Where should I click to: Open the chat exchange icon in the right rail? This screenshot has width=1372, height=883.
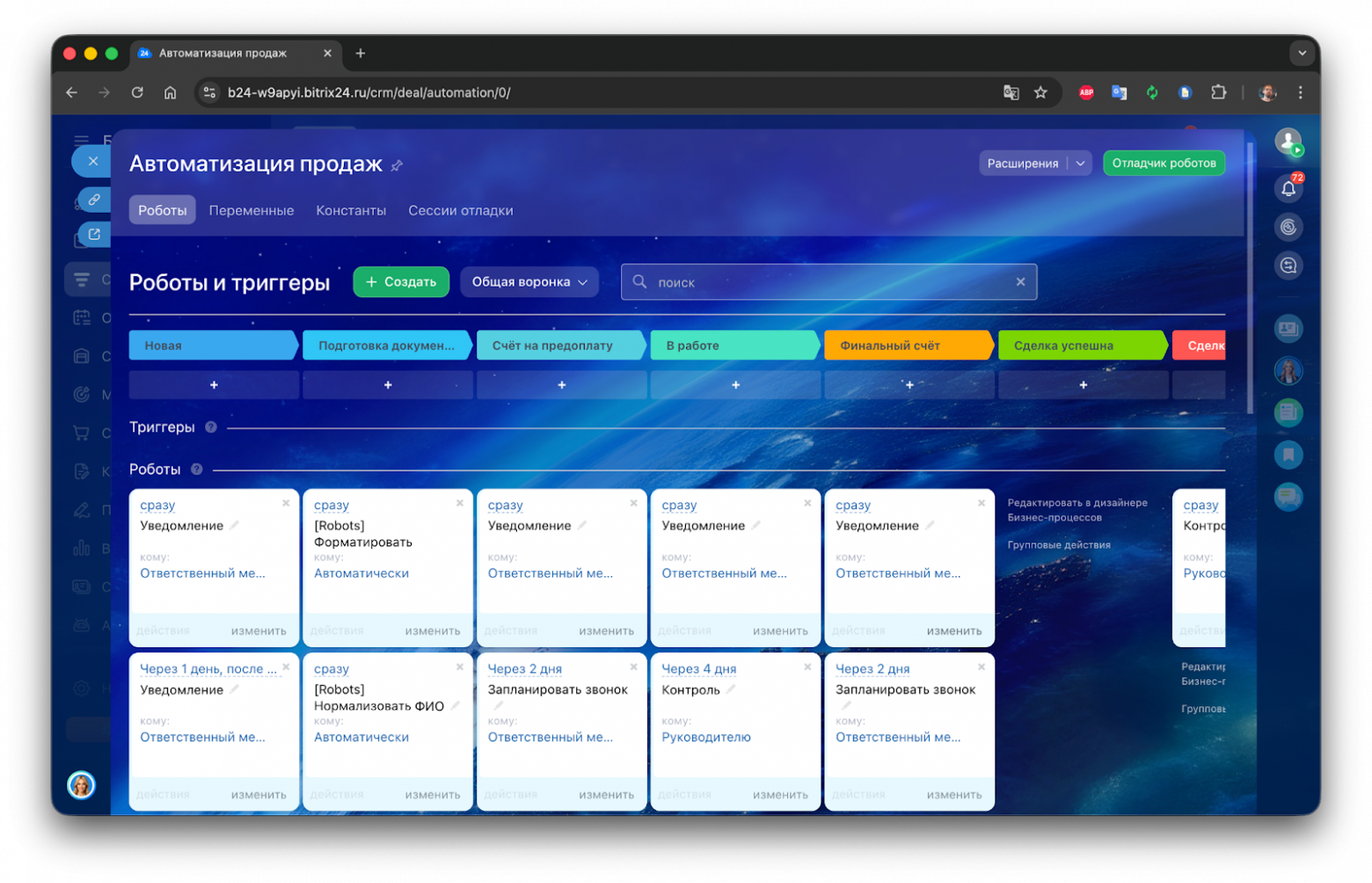coord(1288,266)
